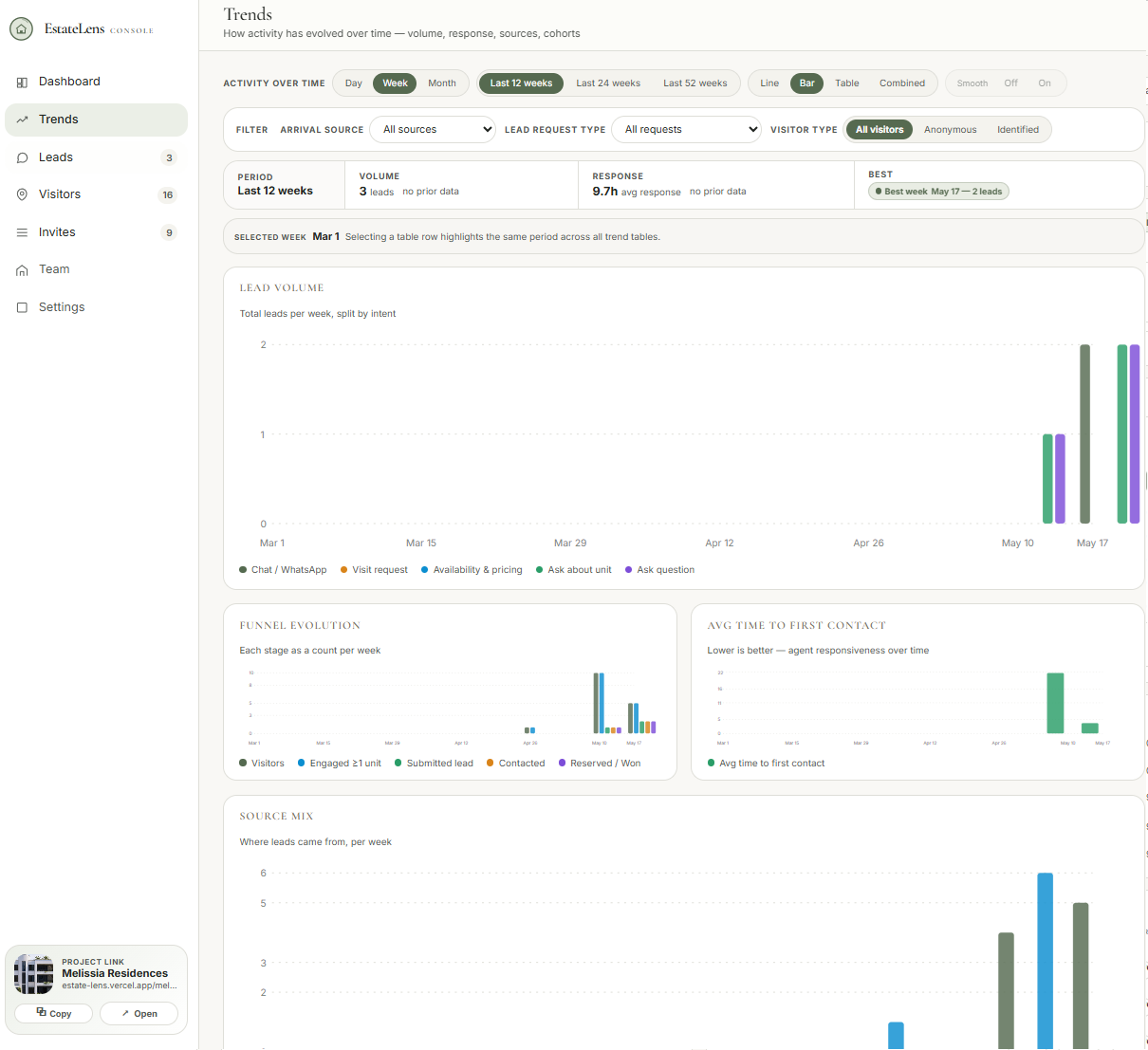Switch activity granularity to Month

(x=442, y=83)
